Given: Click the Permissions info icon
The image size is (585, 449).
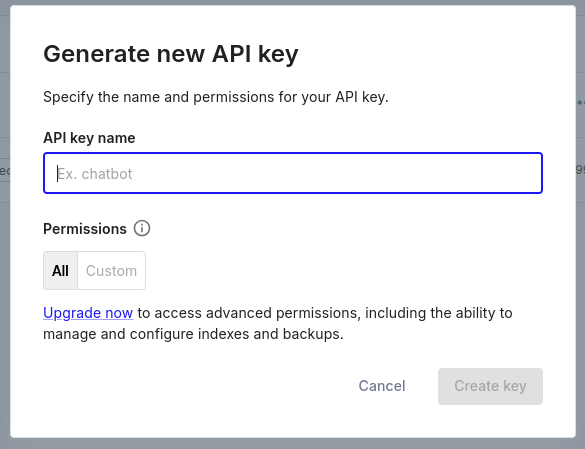Looking at the screenshot, I should (x=142, y=228).
